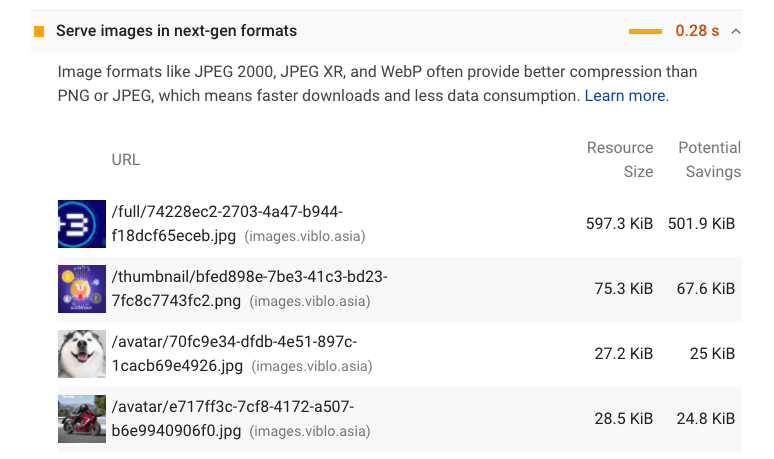
Task: Click the purple thumbnail PNG preview
Action: click(82, 289)
